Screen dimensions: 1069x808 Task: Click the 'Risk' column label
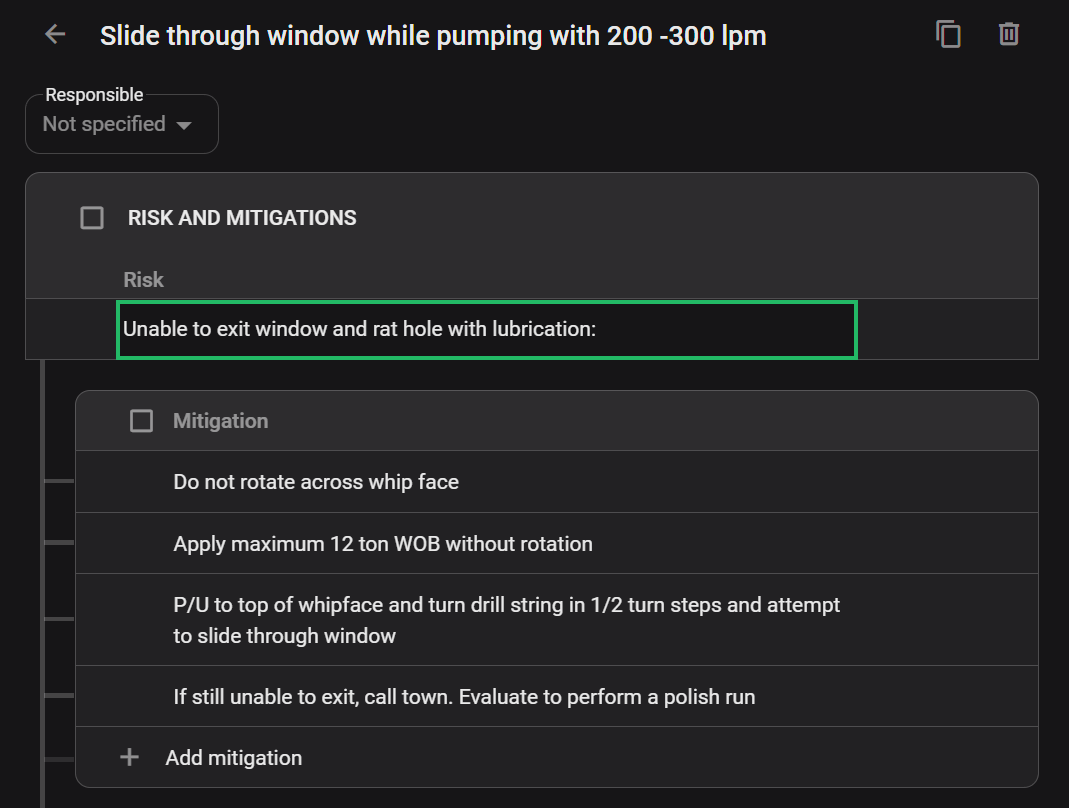pyautogui.click(x=143, y=280)
